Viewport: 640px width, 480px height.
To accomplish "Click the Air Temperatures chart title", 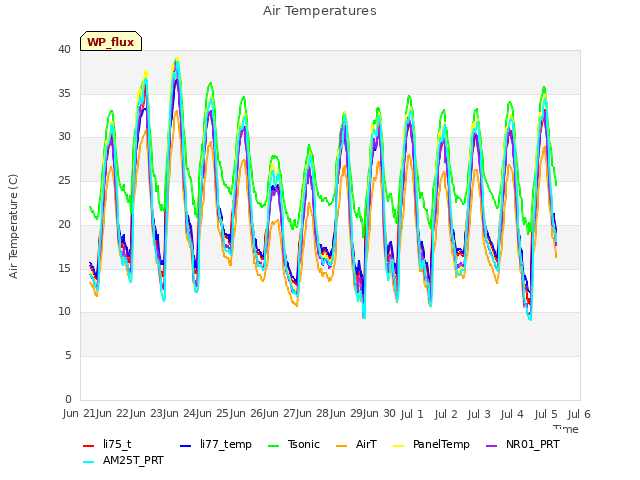I will click(320, 11).
